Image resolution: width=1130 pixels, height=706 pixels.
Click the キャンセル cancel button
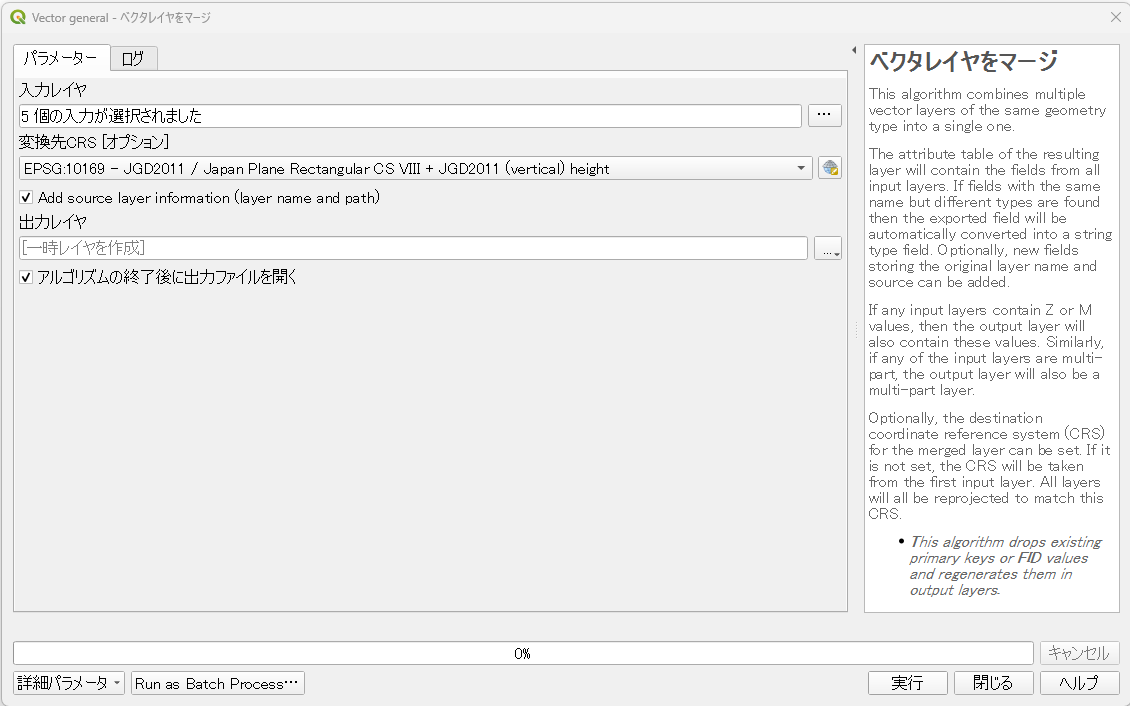1080,653
